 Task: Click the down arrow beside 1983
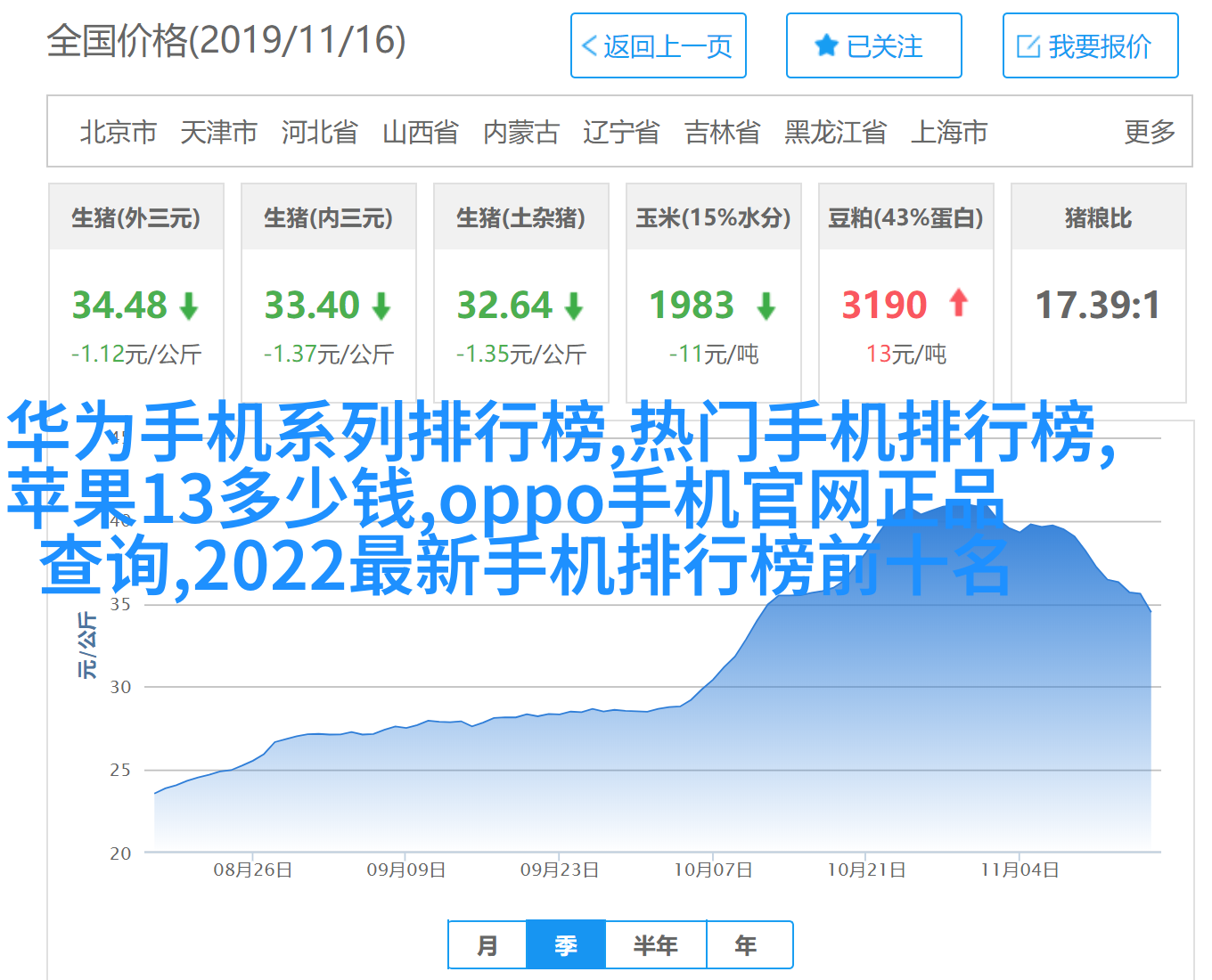click(x=766, y=306)
